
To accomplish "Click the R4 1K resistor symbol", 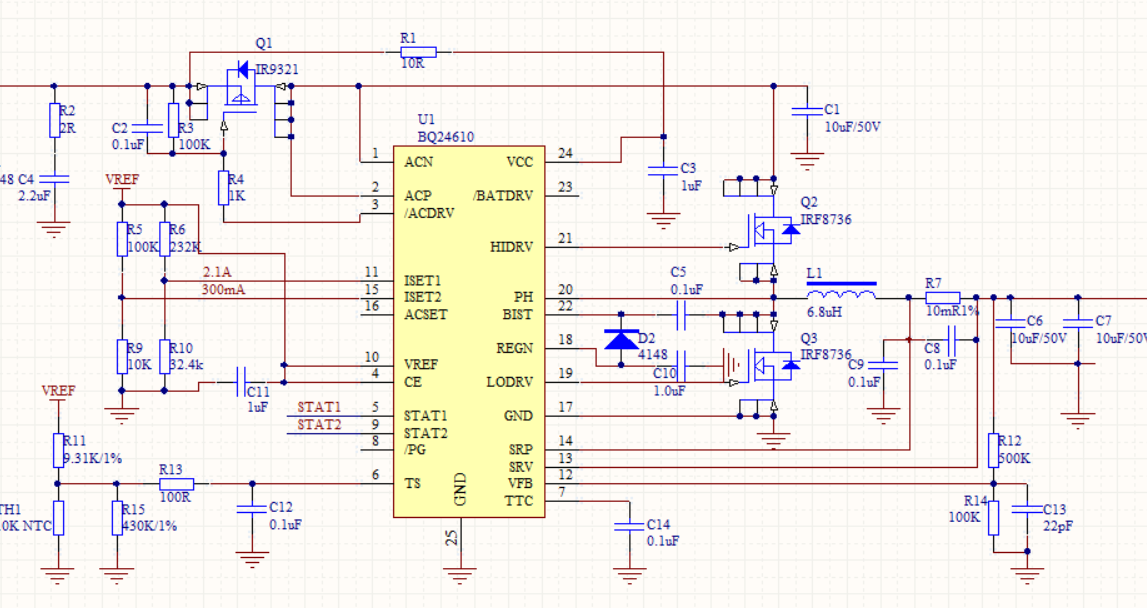I will [x=224, y=188].
